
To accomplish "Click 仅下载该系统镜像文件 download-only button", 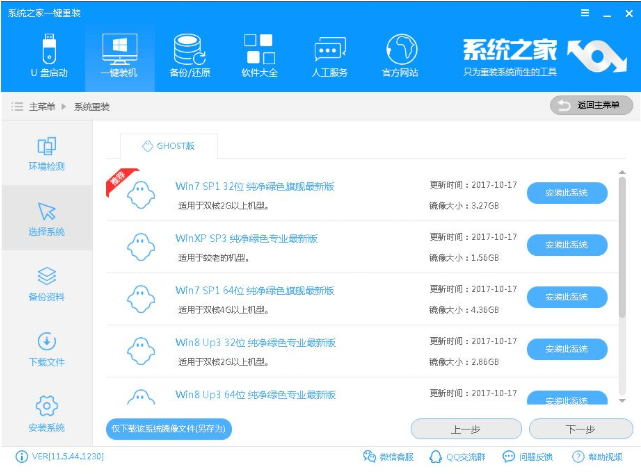I will (x=169, y=429).
